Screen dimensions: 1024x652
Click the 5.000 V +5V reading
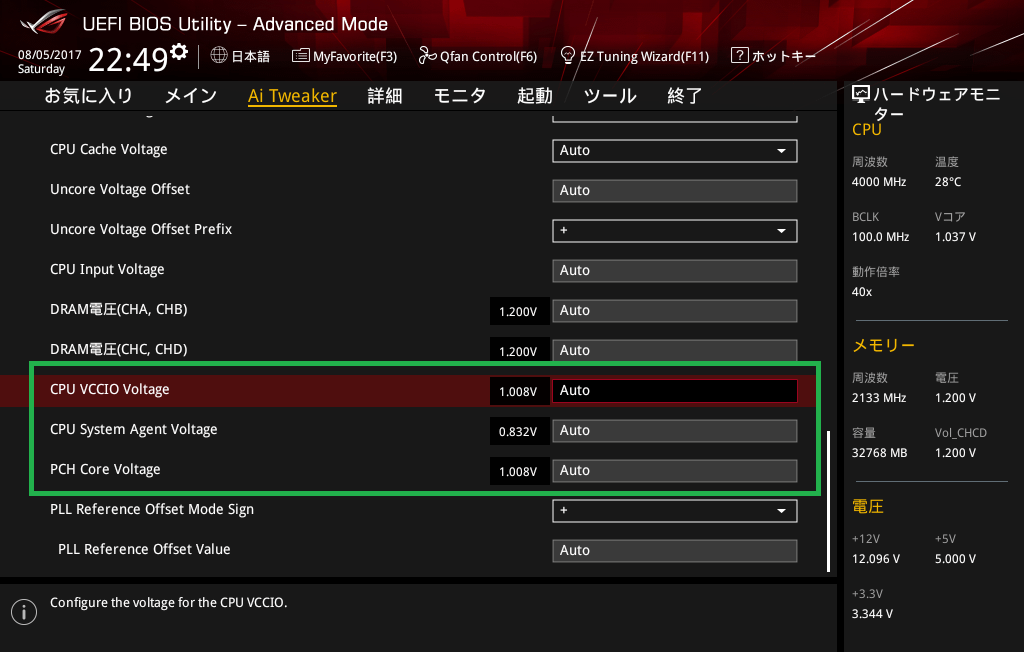pos(955,559)
